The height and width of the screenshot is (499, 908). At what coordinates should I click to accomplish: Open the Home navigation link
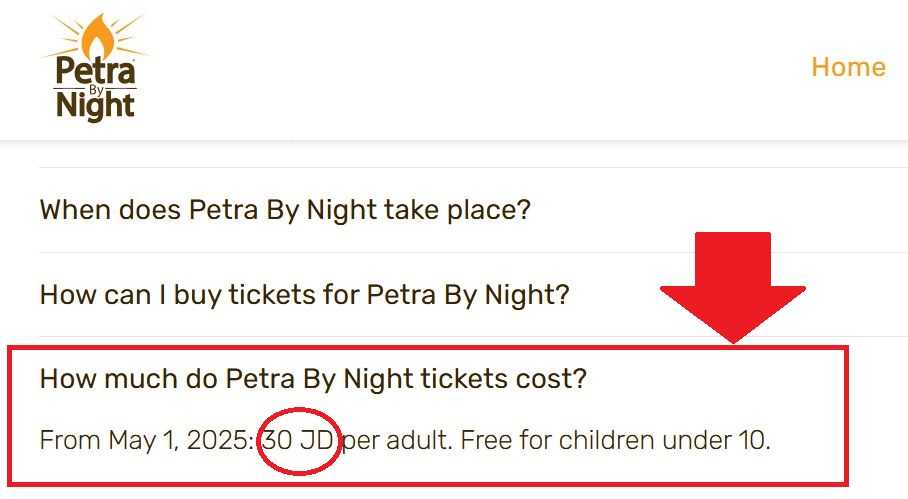[x=848, y=67]
